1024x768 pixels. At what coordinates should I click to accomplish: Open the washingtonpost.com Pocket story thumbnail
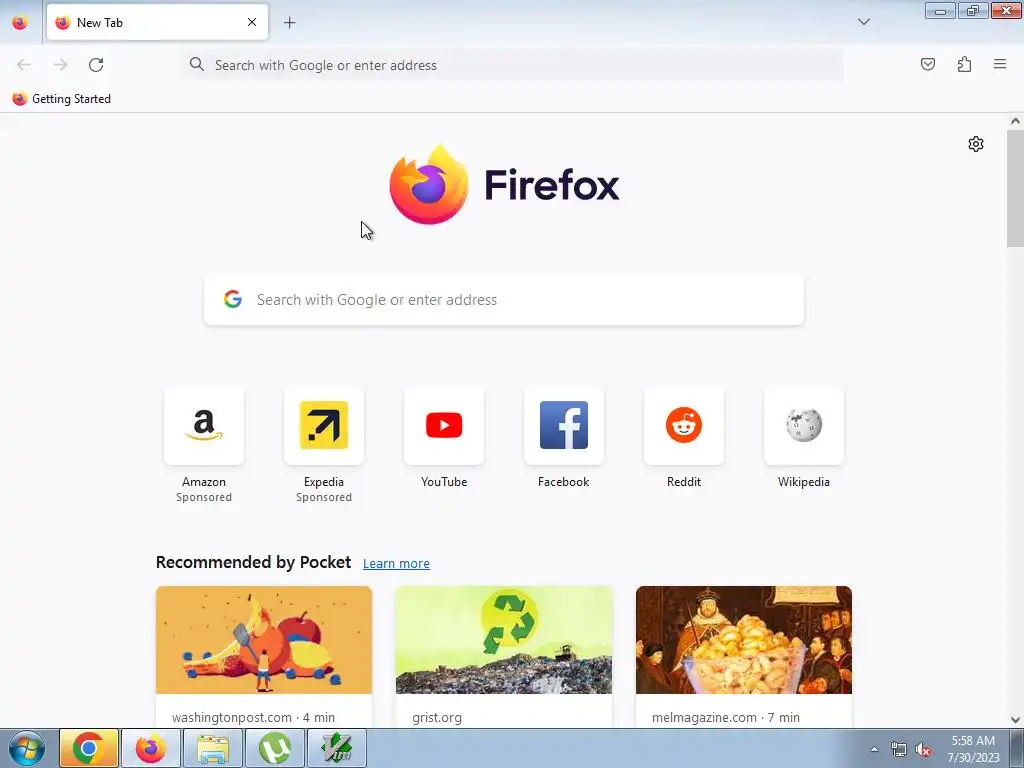tap(264, 640)
